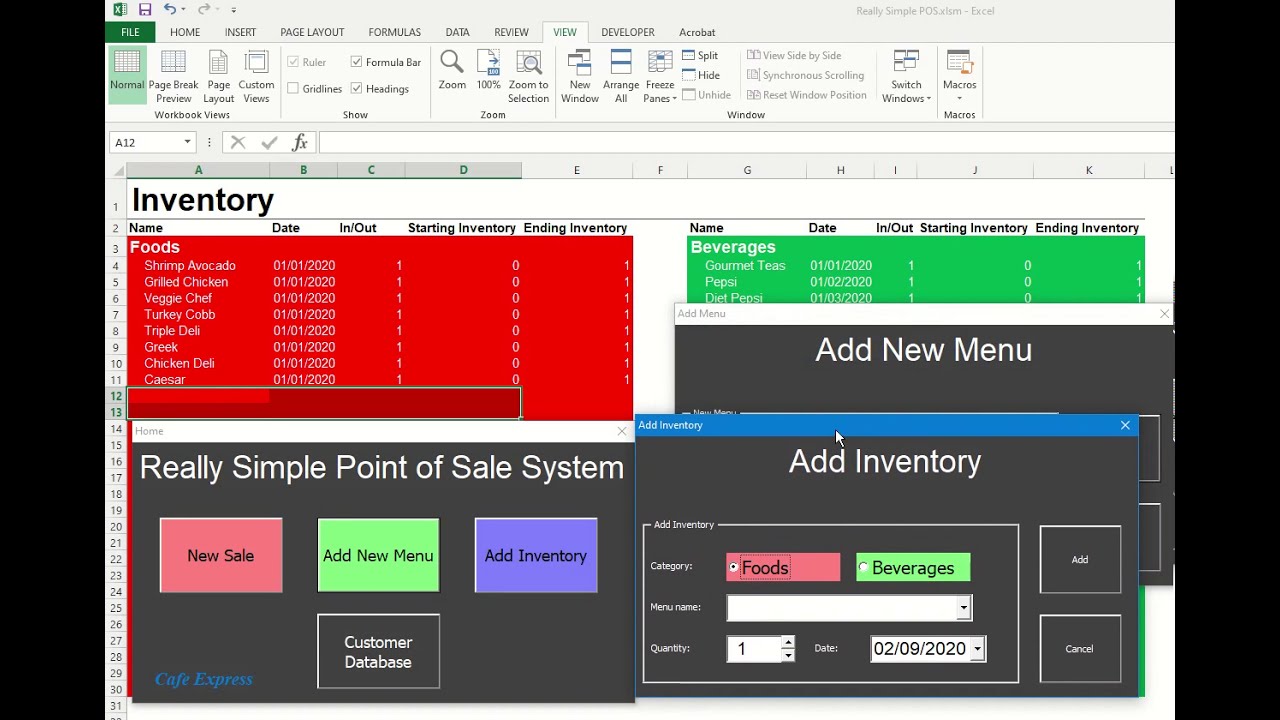Open a New Window
This screenshot has height=720, width=1280.
click(x=580, y=76)
